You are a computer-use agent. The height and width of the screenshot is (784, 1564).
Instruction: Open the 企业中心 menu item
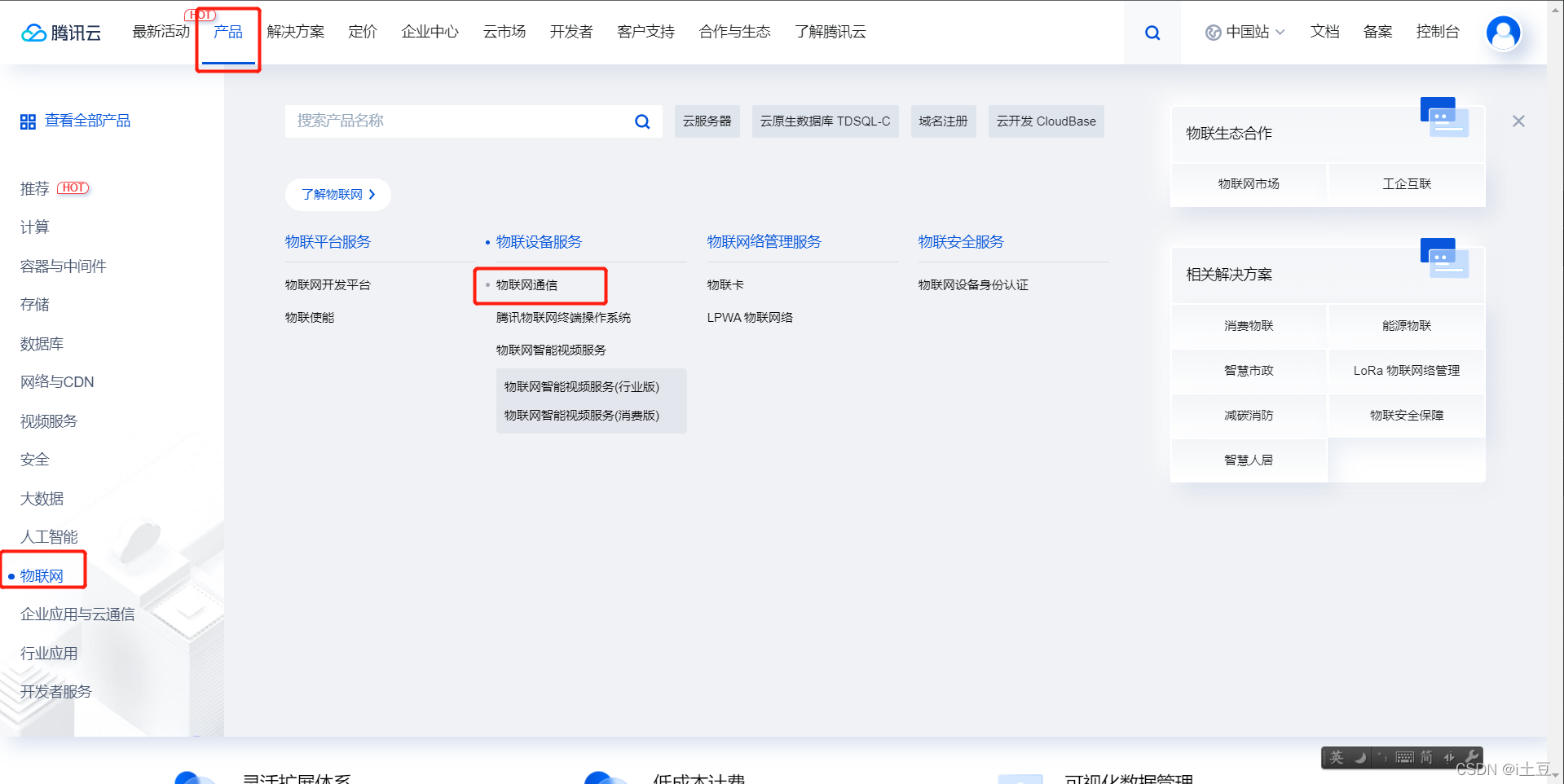[430, 32]
